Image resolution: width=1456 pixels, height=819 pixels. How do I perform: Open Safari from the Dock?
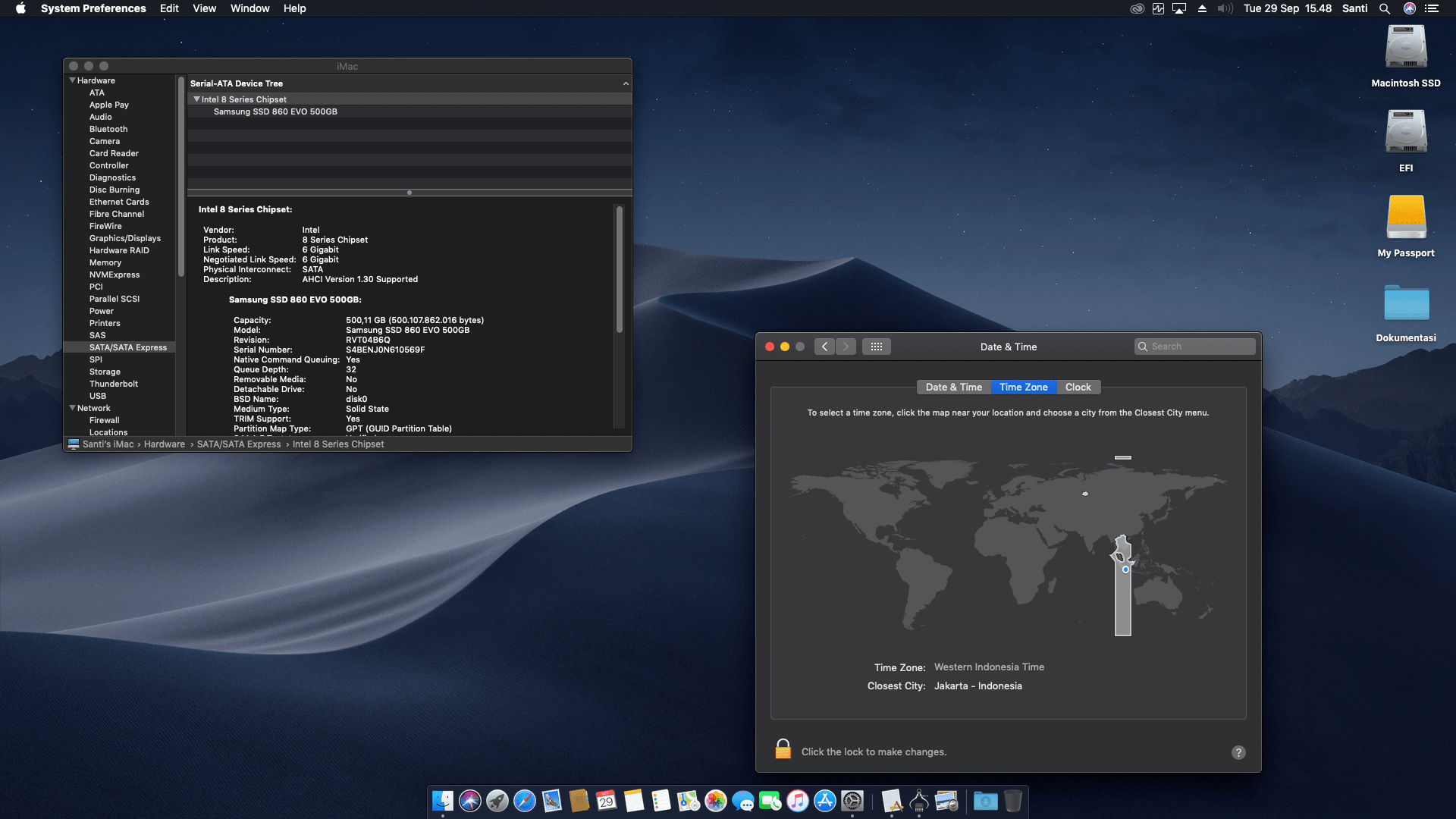point(526,801)
